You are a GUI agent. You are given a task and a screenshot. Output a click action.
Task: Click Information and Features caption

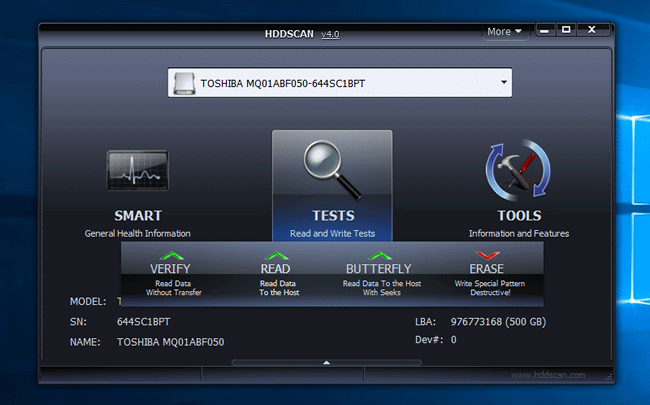point(519,233)
